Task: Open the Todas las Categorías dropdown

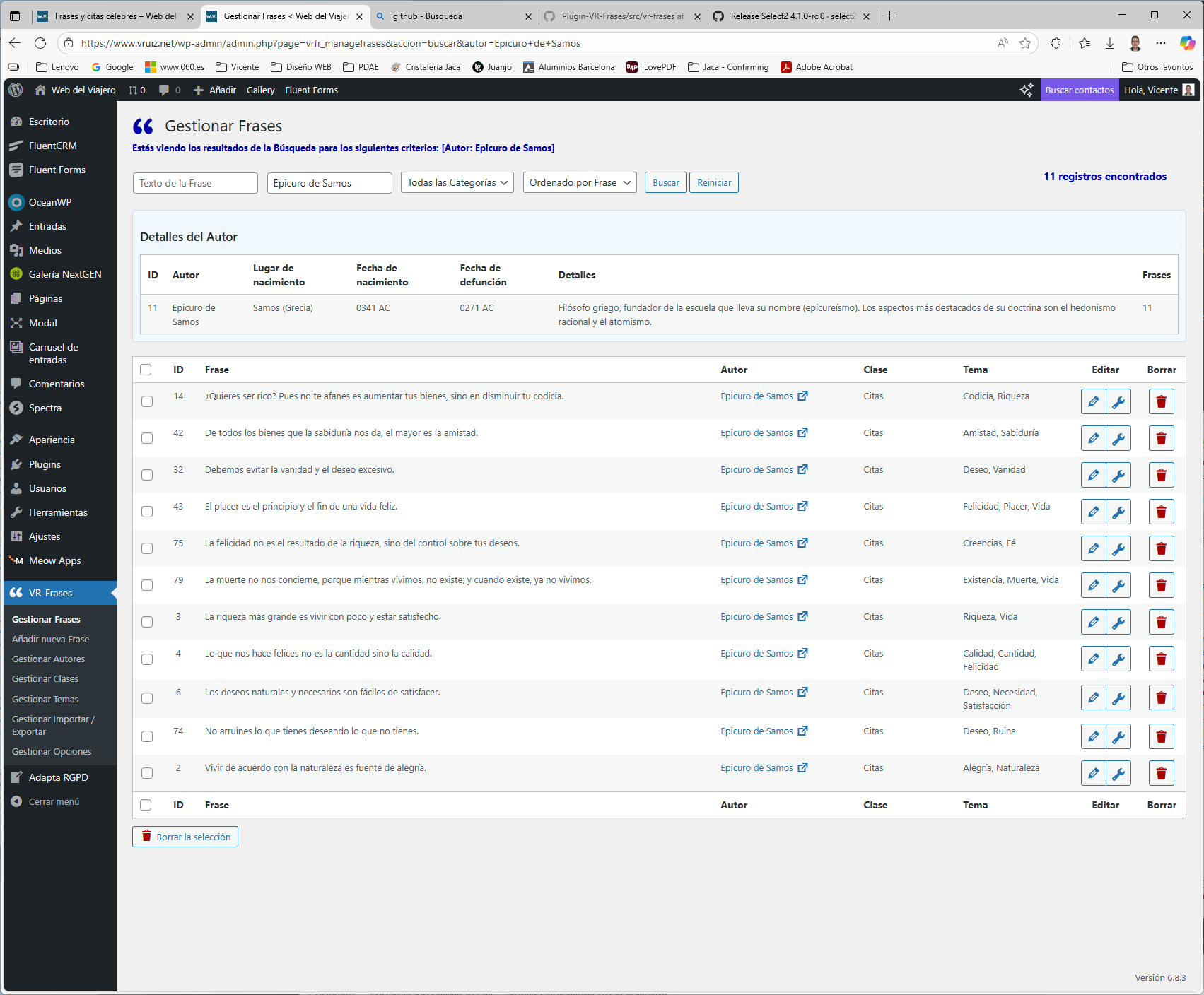Action: pos(457,182)
